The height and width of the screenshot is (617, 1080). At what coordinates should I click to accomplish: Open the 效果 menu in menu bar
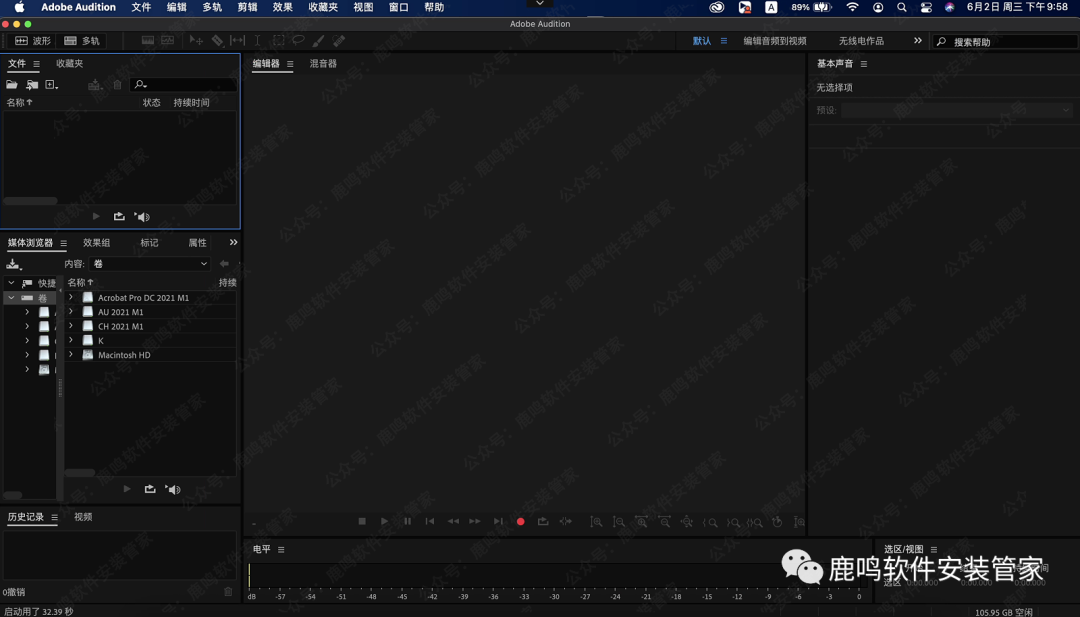click(282, 7)
